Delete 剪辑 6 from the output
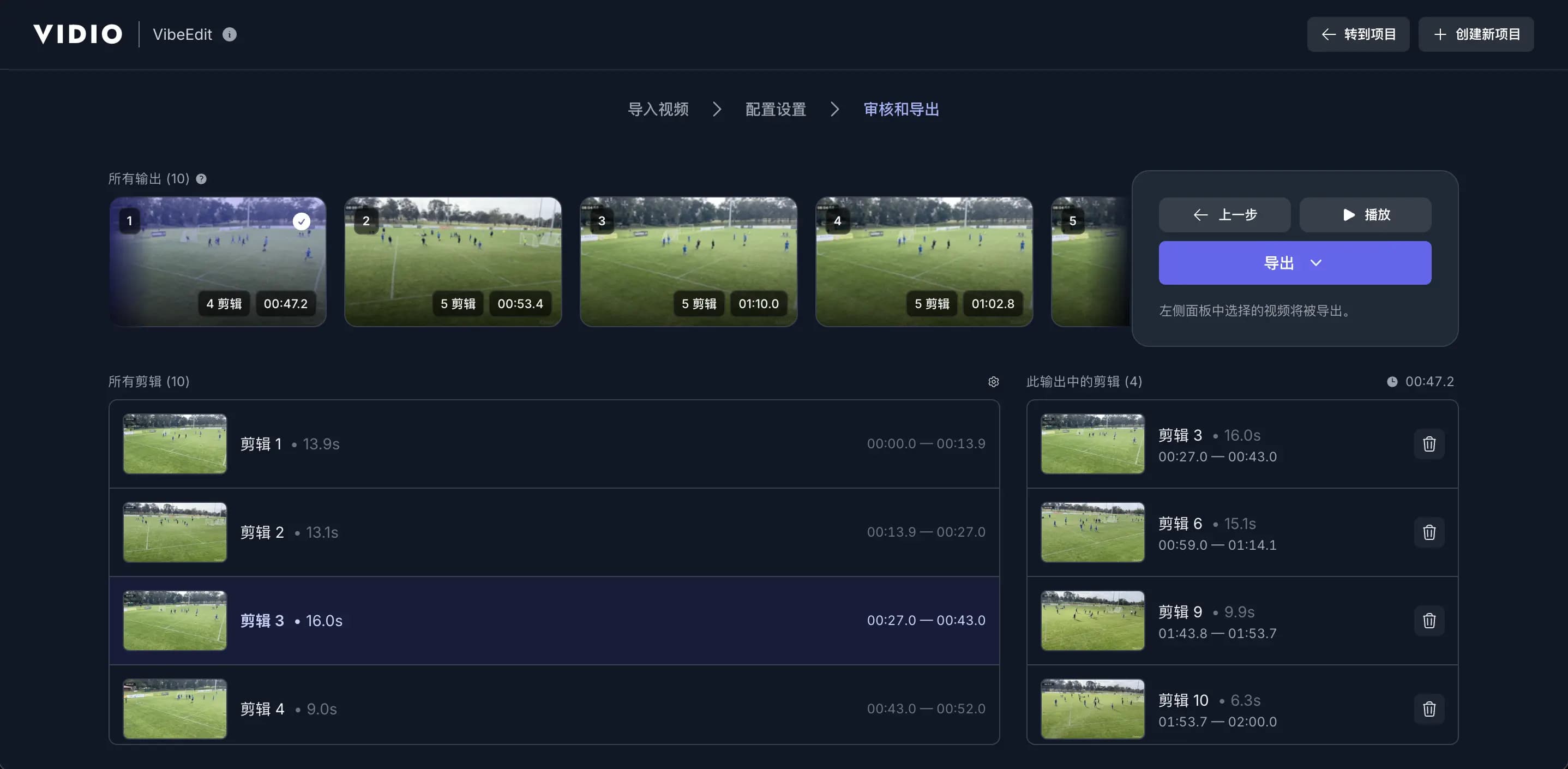The image size is (1568, 769). point(1429,532)
